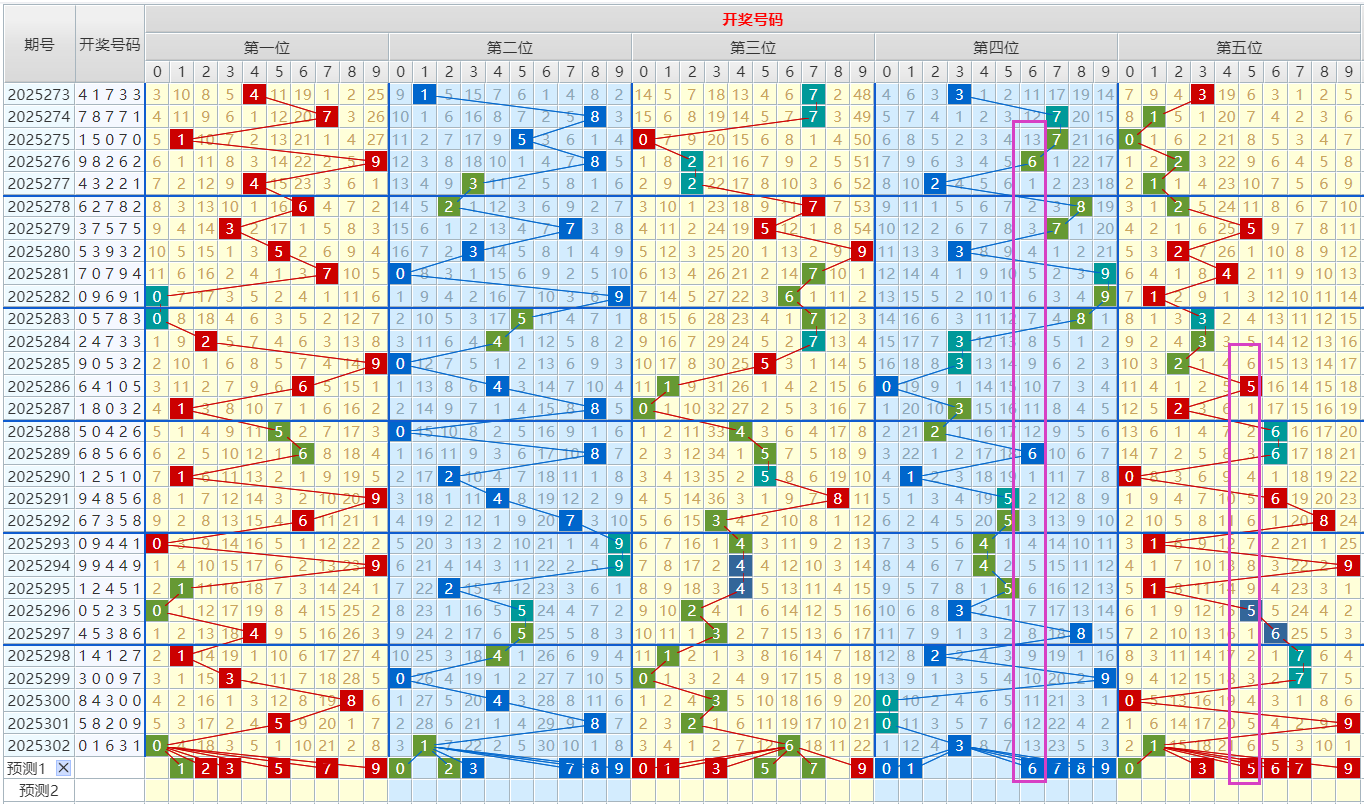
Task: Click green marker 1 in 预测1 第一位
Action: pos(181,768)
